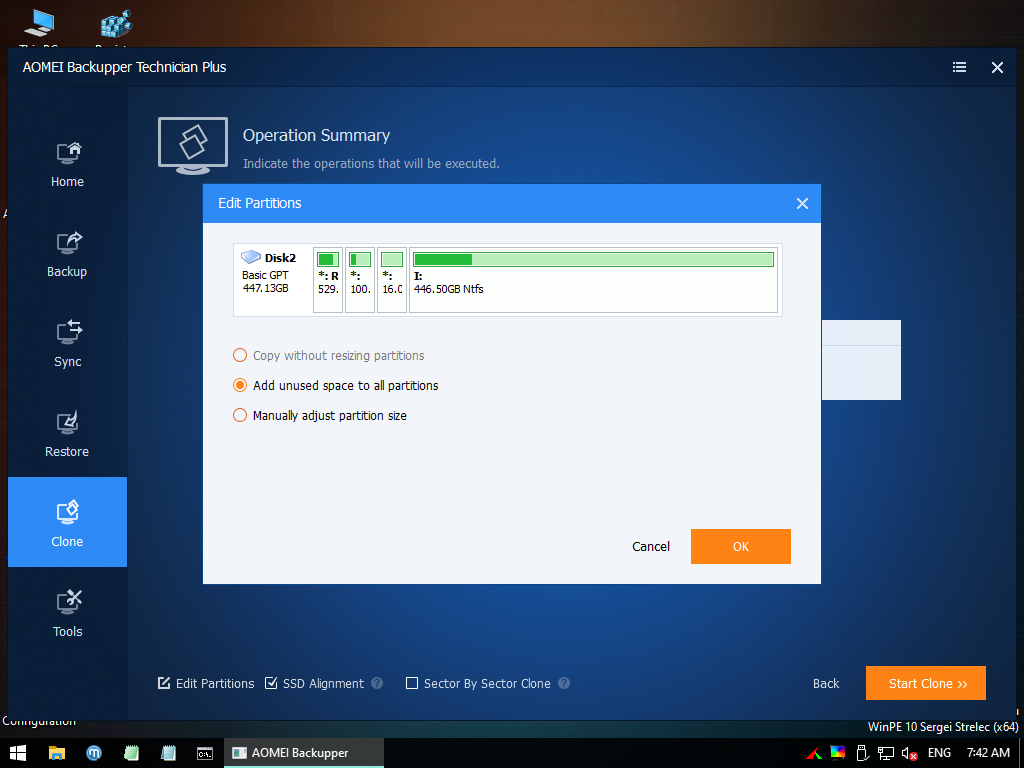Select the 100 MB partition block
The image size is (1024, 768).
tap(360, 280)
